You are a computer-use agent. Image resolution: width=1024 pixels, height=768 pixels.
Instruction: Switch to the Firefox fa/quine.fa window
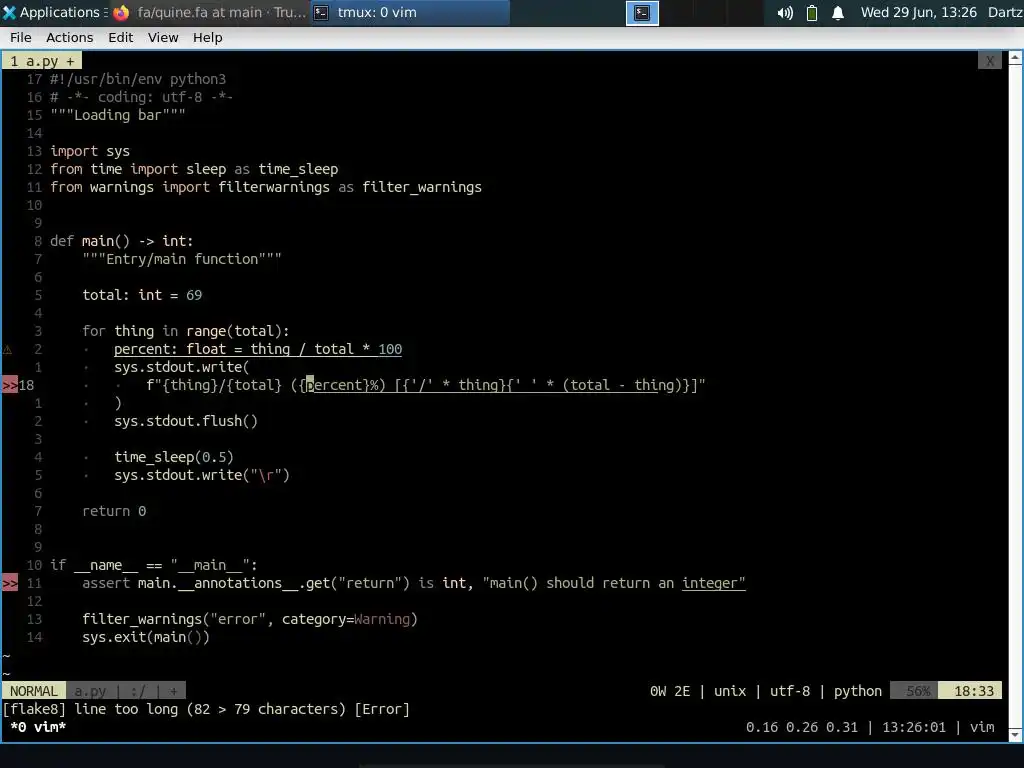(210, 12)
